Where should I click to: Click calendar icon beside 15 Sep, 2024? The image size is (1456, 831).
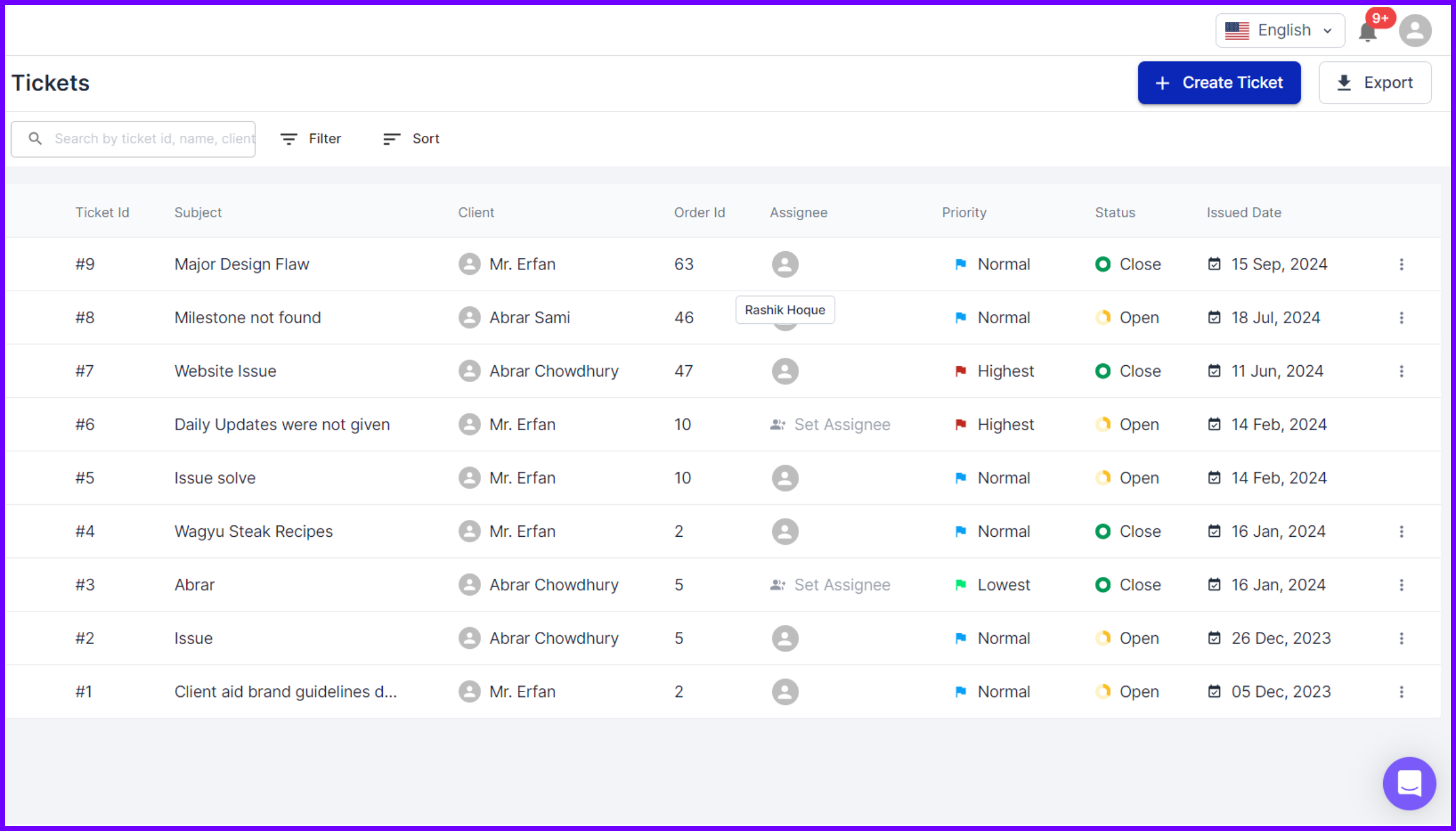(1214, 264)
